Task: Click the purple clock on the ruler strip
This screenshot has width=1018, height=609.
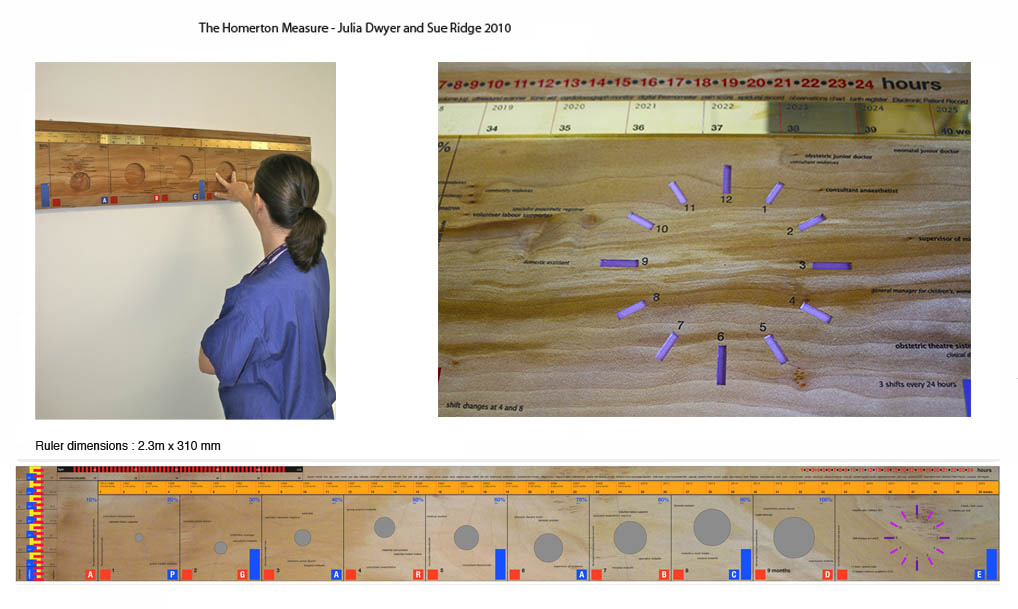Action: click(916, 537)
